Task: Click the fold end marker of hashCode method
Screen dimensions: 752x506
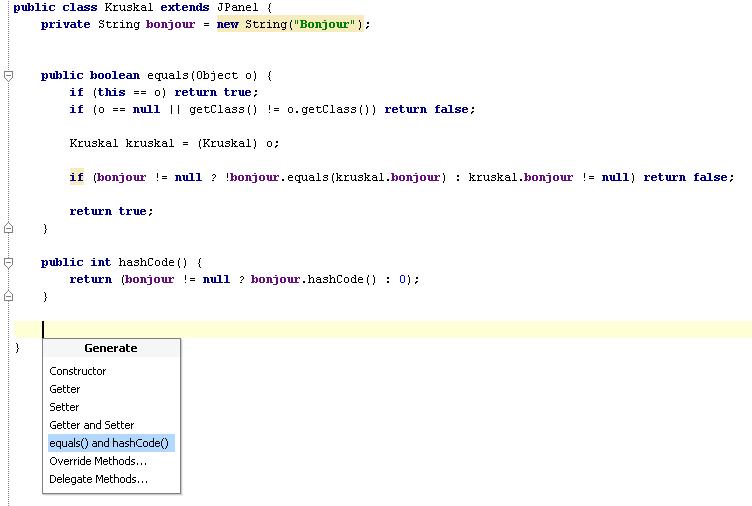Action: (x=8, y=297)
